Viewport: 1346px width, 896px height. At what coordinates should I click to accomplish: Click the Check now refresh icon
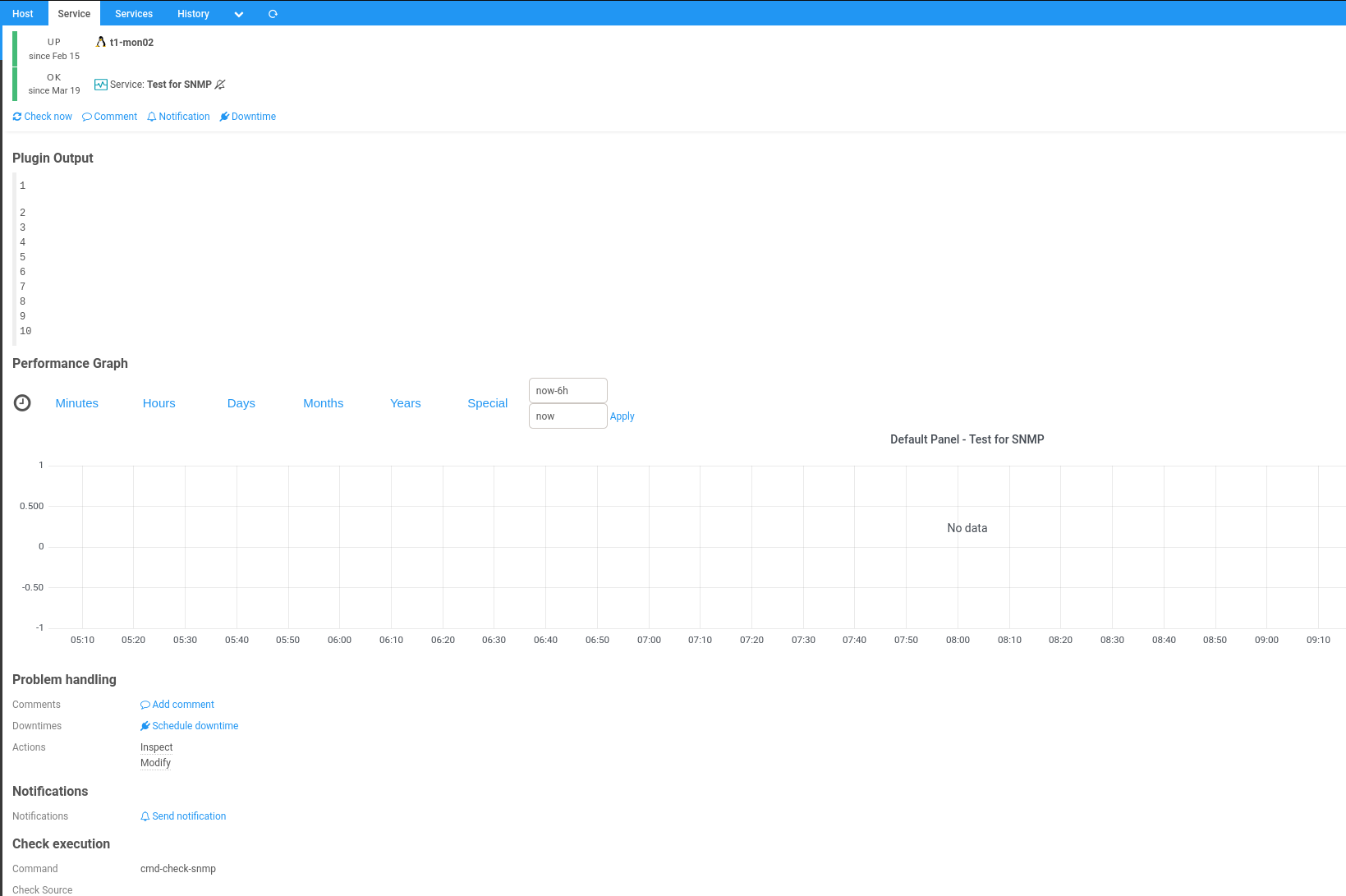[16, 116]
